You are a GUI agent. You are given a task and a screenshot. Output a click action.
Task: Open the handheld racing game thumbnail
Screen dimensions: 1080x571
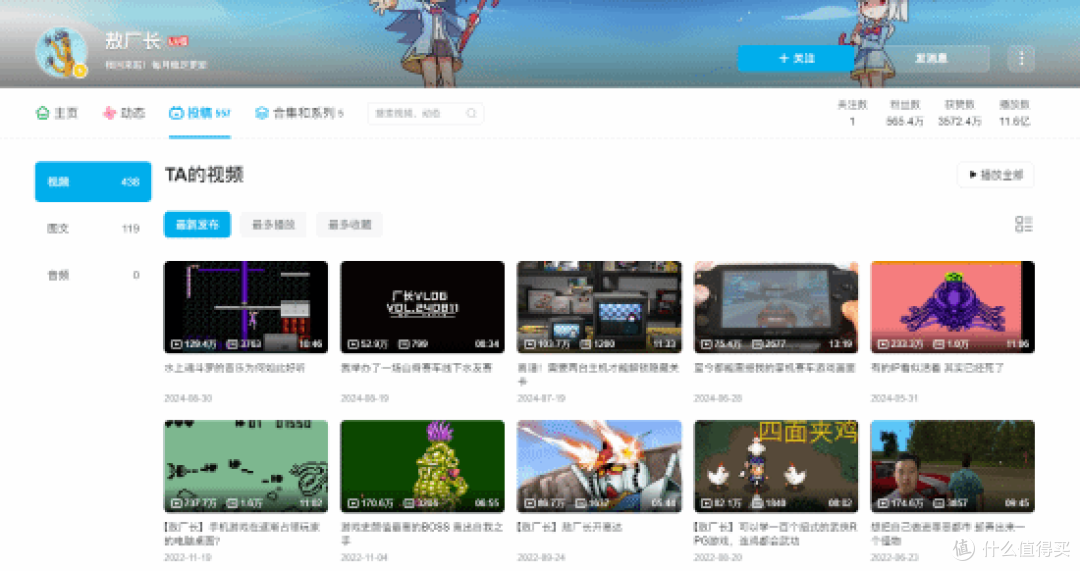[x=776, y=307]
